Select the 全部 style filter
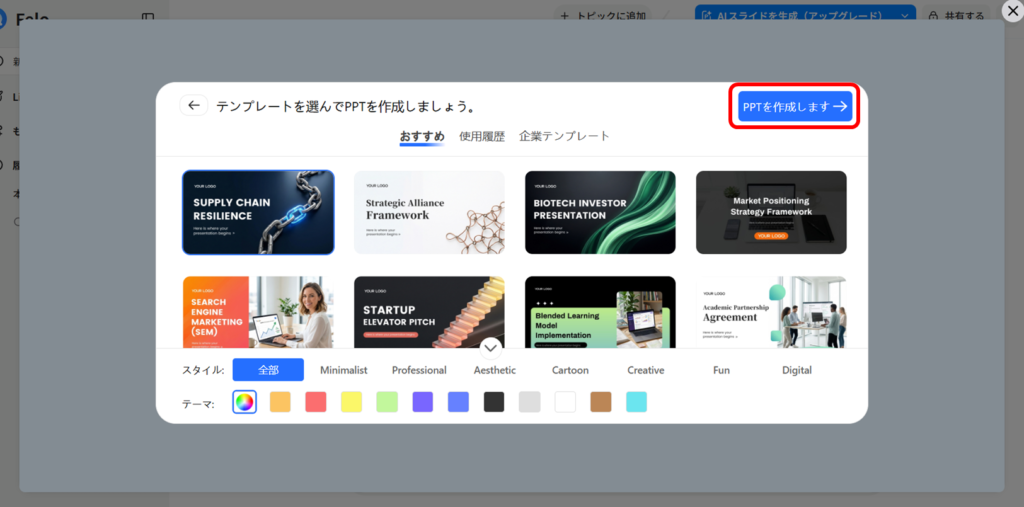The height and width of the screenshot is (507, 1024). tap(268, 370)
